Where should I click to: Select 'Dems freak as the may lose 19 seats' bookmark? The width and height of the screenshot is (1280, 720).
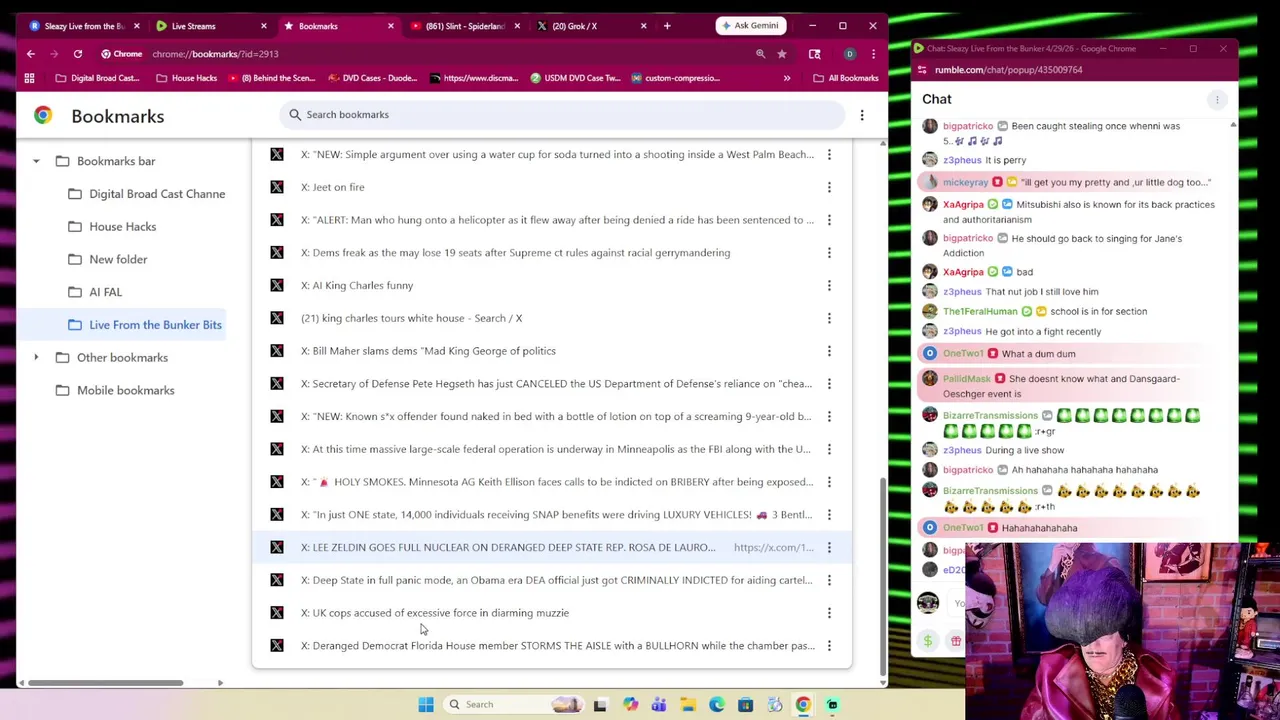coord(552,253)
